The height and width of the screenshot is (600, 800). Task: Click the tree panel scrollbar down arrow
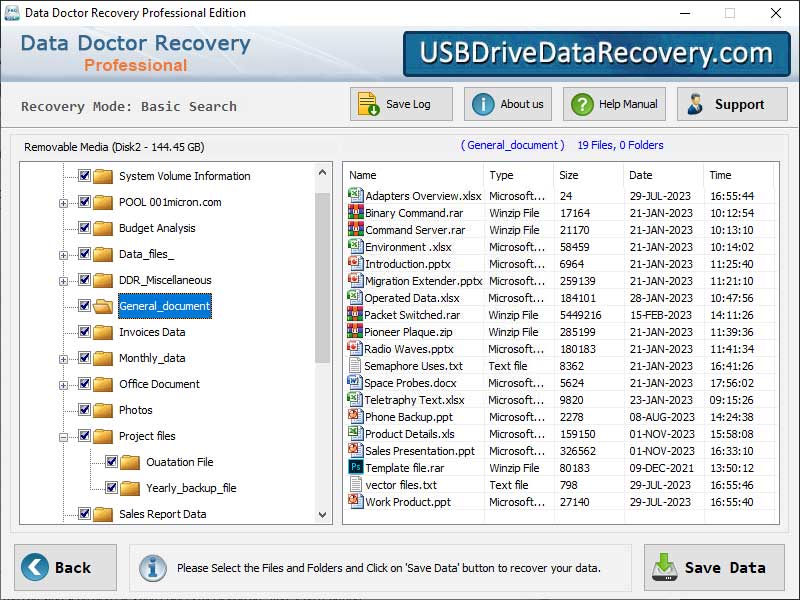[x=322, y=514]
